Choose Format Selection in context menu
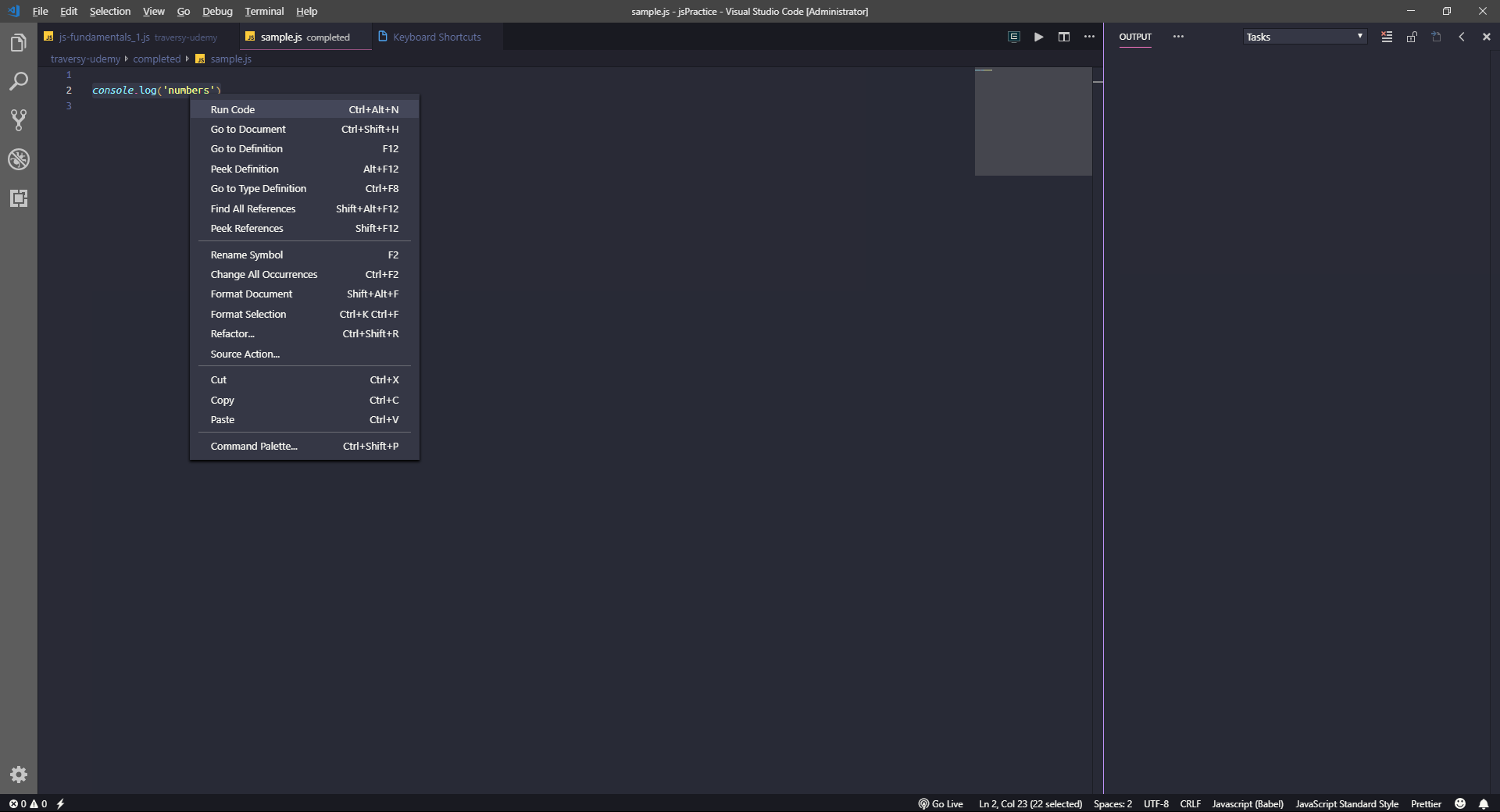 coord(305,314)
